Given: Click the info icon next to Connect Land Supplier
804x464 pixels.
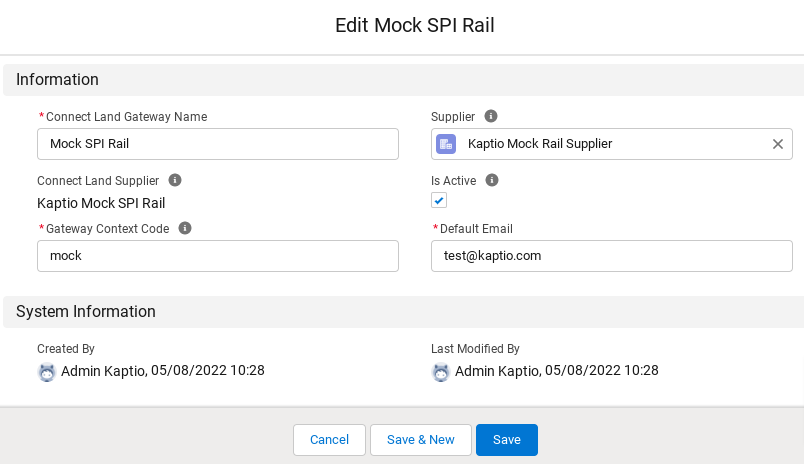Looking at the screenshot, I should tap(175, 180).
